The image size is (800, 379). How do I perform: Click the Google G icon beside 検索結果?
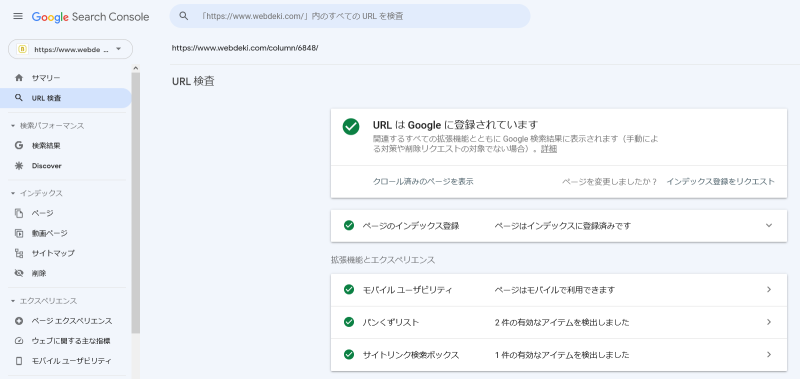pyautogui.click(x=19, y=145)
